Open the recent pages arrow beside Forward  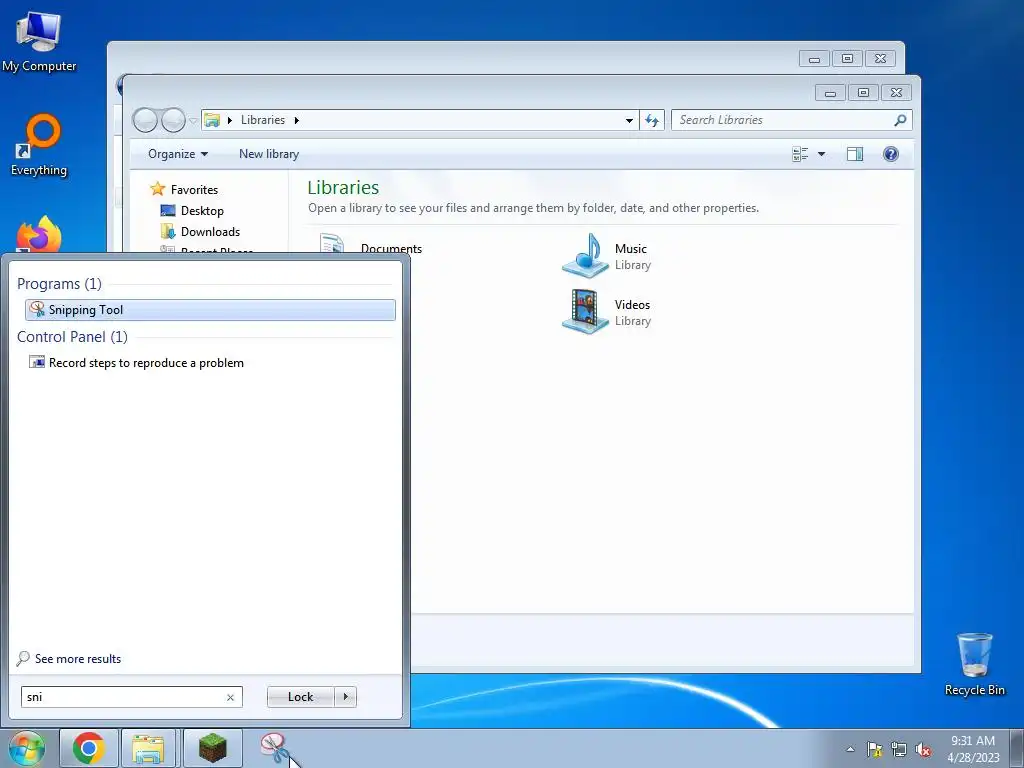(193, 121)
